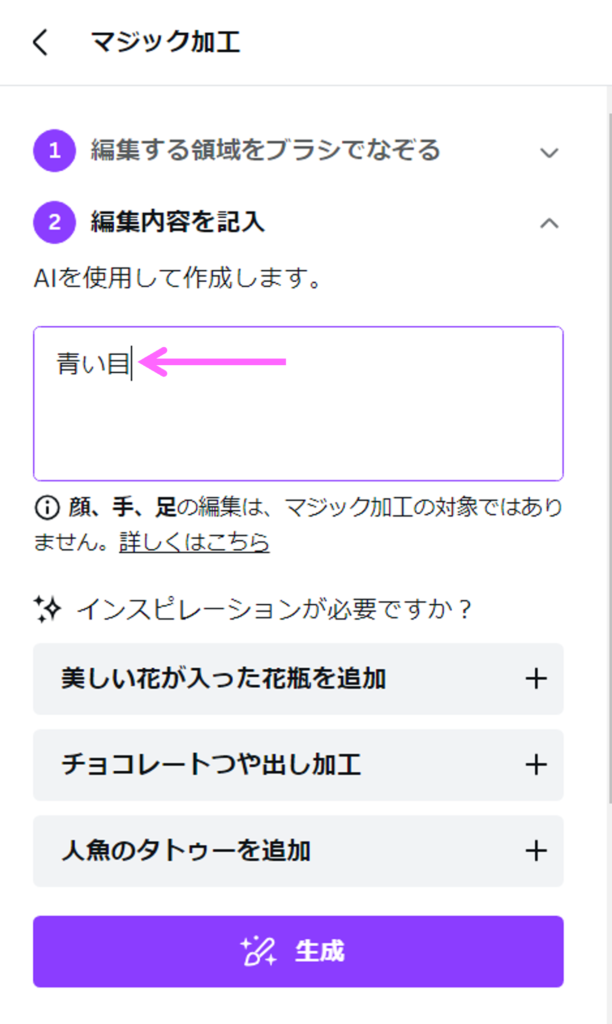The image size is (612, 1024).
Task: Select the 編集内容を記入 step heading
Action: (178, 222)
